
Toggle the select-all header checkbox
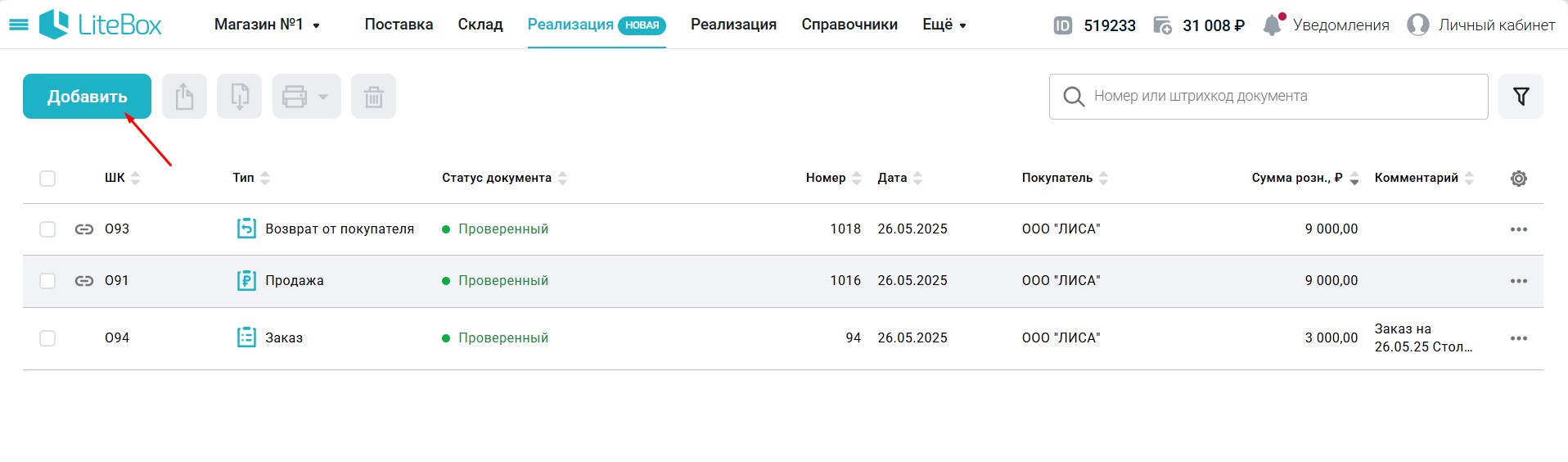pos(47,179)
